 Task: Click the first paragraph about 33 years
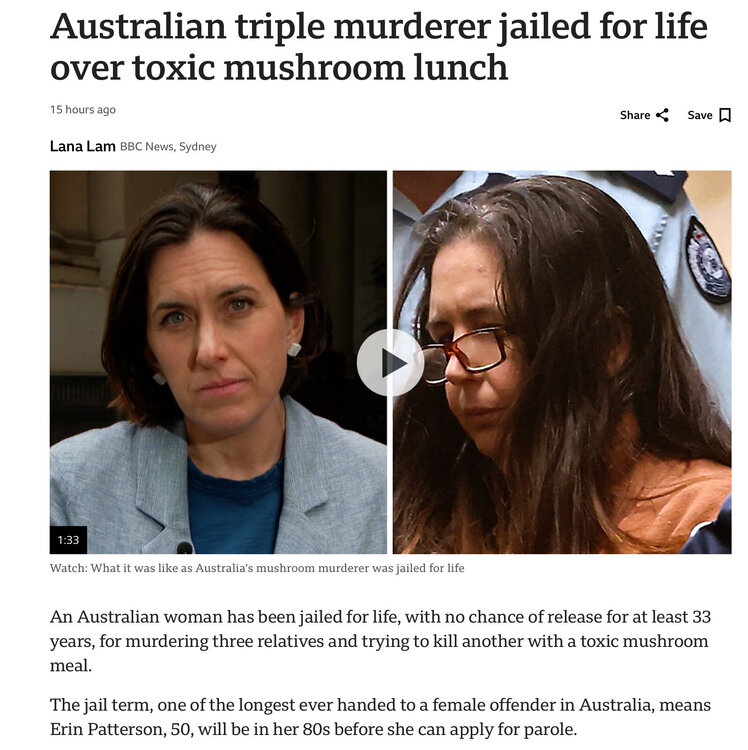pyautogui.click(x=380, y=641)
